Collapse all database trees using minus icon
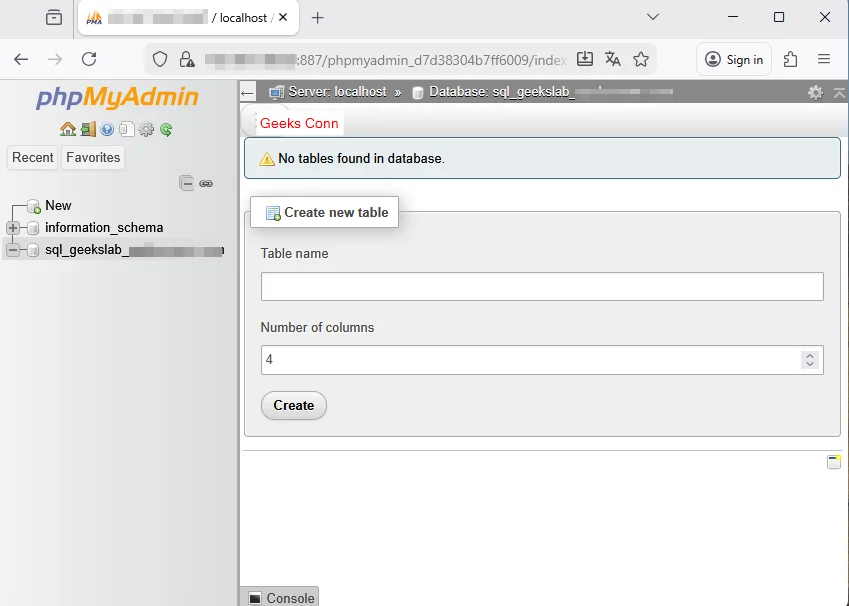Image resolution: width=849 pixels, height=606 pixels. 187,183
